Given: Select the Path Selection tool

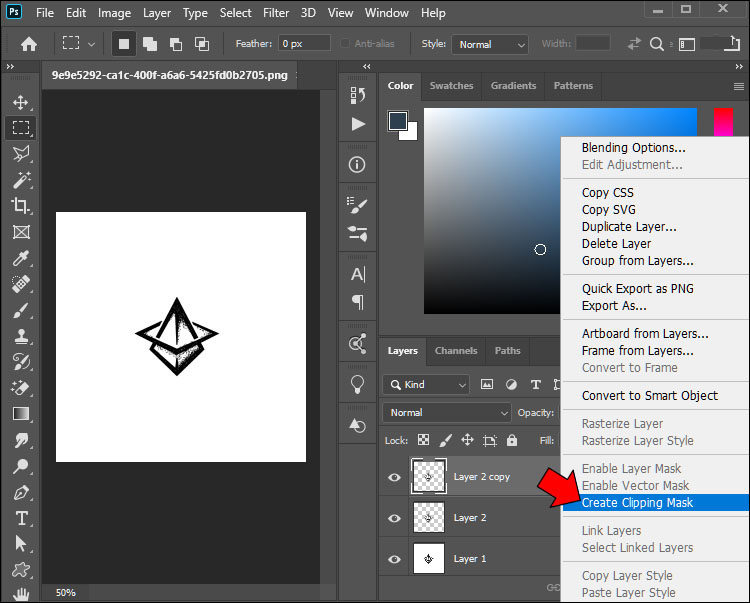Looking at the screenshot, I should [21, 544].
